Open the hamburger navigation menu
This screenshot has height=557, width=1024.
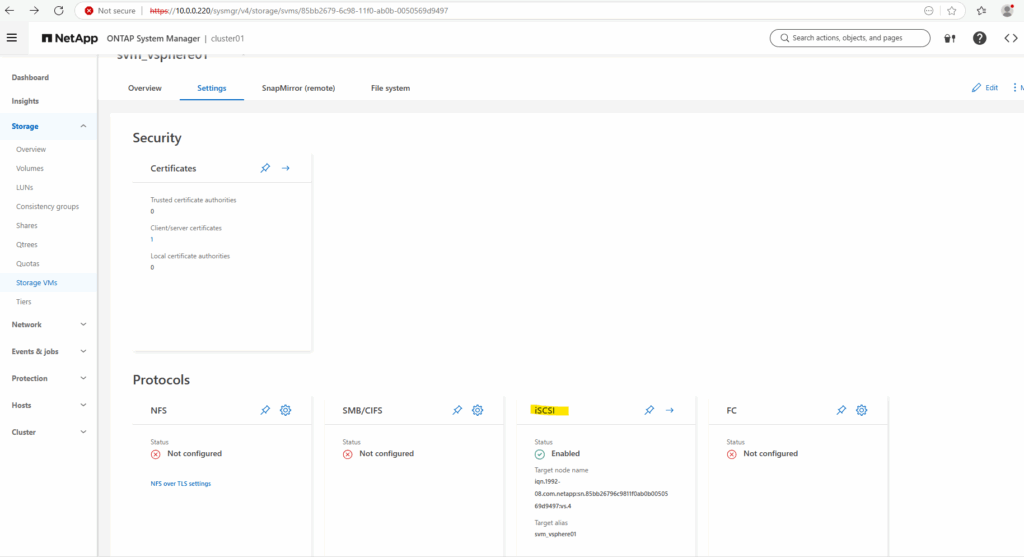(12, 38)
